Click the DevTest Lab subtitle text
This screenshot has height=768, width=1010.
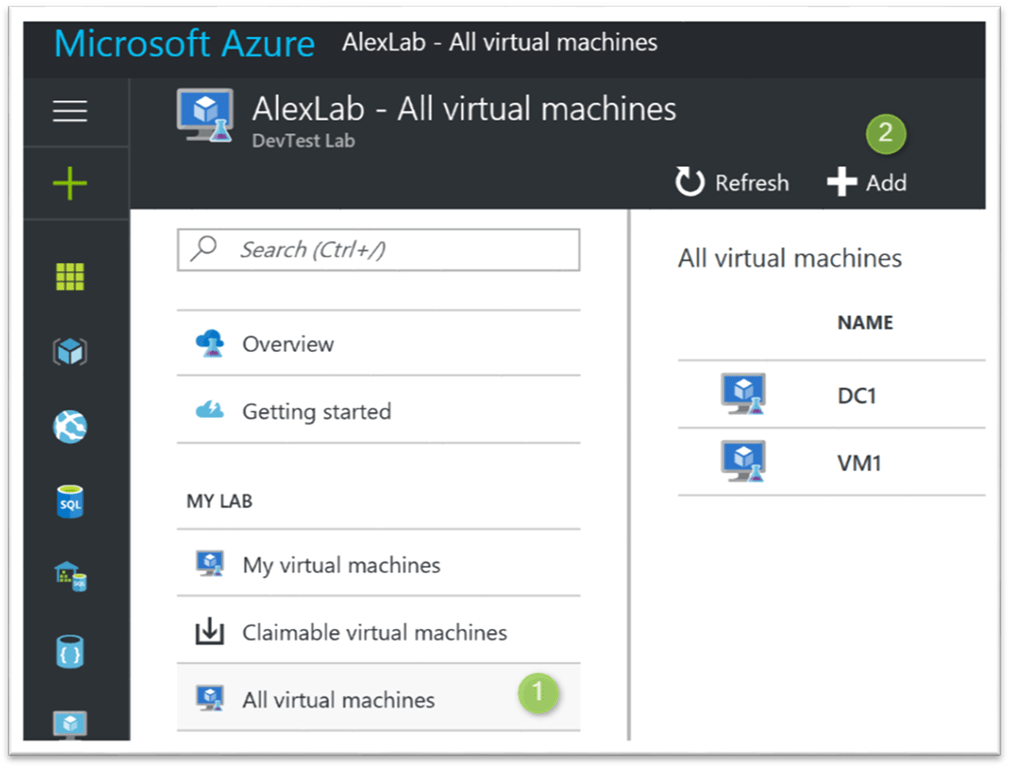[x=303, y=140]
